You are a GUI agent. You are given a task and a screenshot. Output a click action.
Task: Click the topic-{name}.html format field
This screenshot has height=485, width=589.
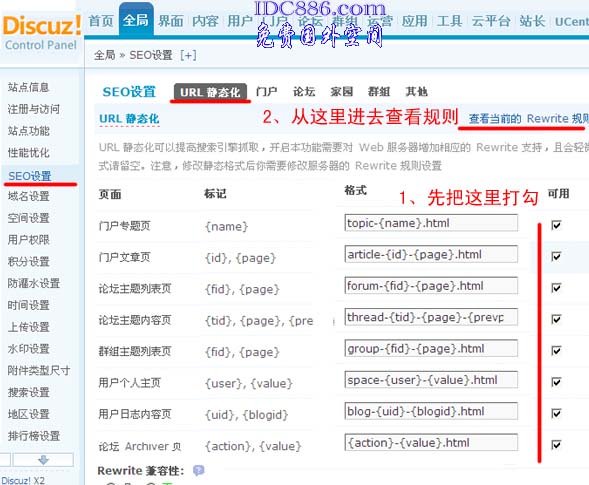click(431, 223)
